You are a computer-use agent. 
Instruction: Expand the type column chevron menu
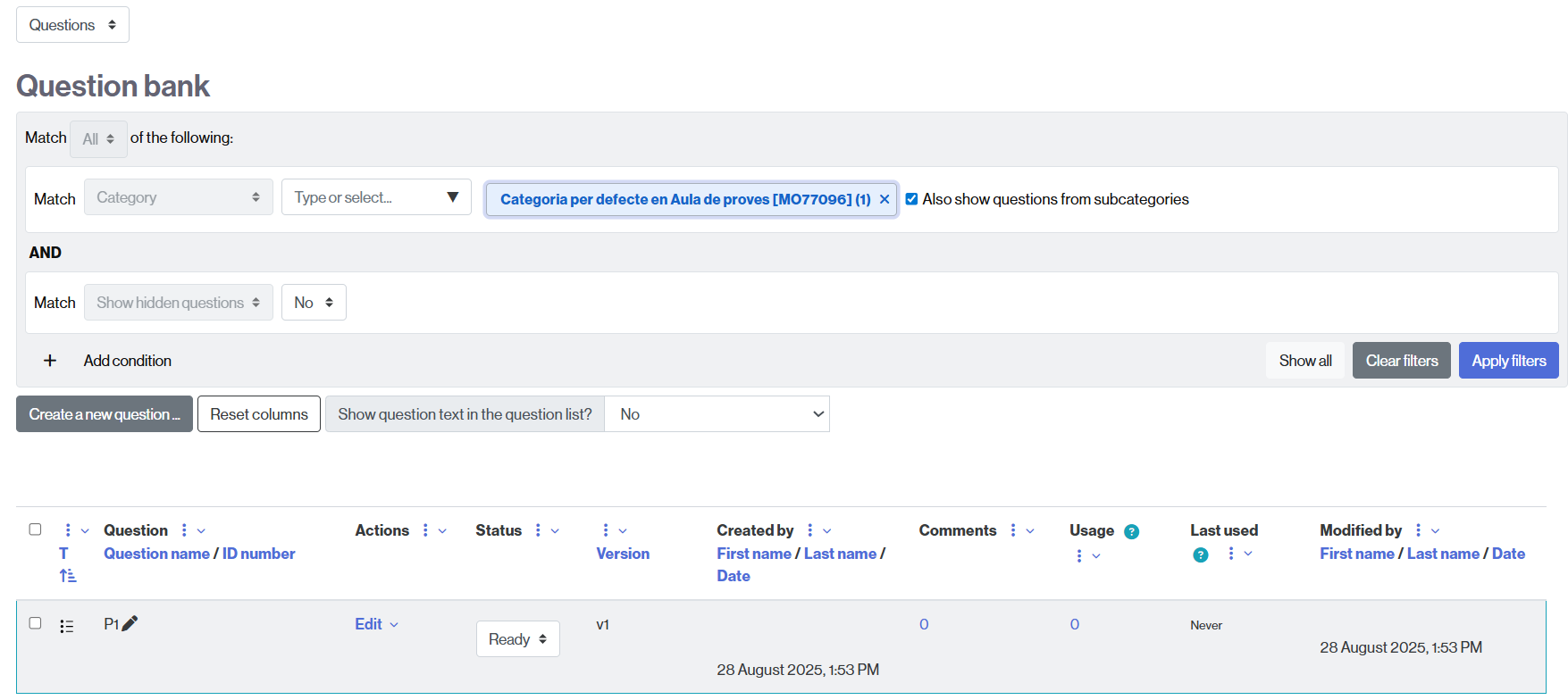85,531
